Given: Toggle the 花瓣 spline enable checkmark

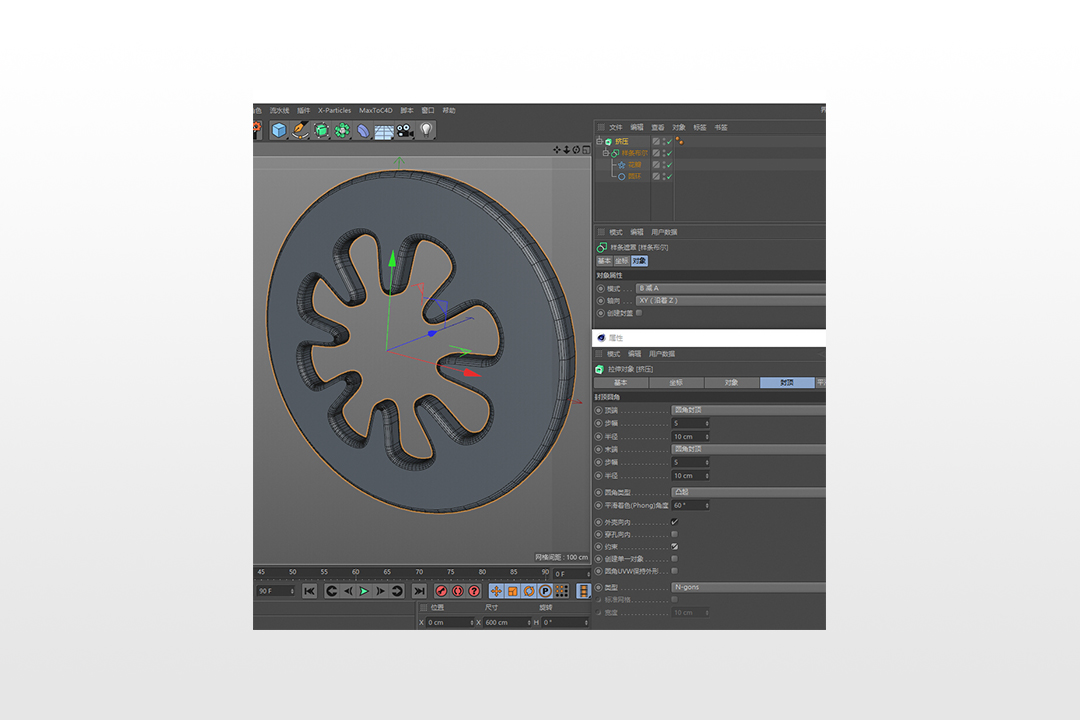Looking at the screenshot, I should pos(669,165).
